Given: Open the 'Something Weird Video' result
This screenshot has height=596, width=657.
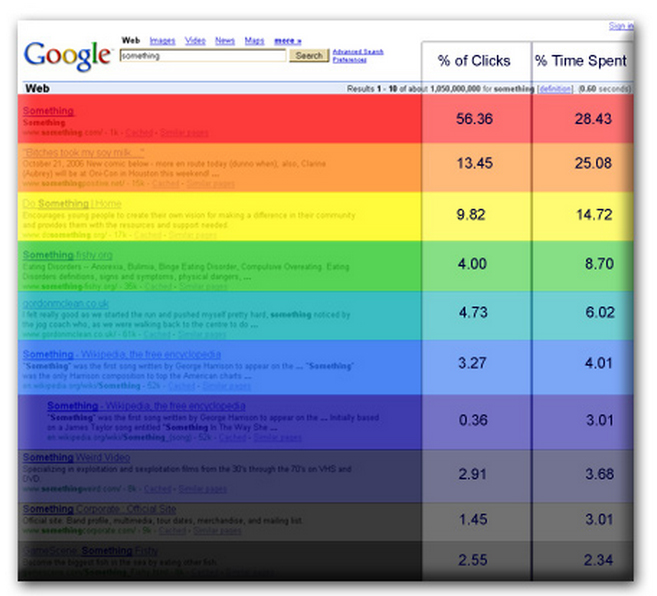Looking at the screenshot, I should click(x=76, y=457).
